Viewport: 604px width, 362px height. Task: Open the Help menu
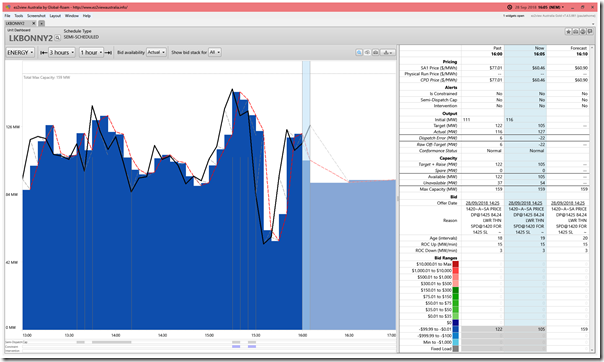tap(87, 16)
